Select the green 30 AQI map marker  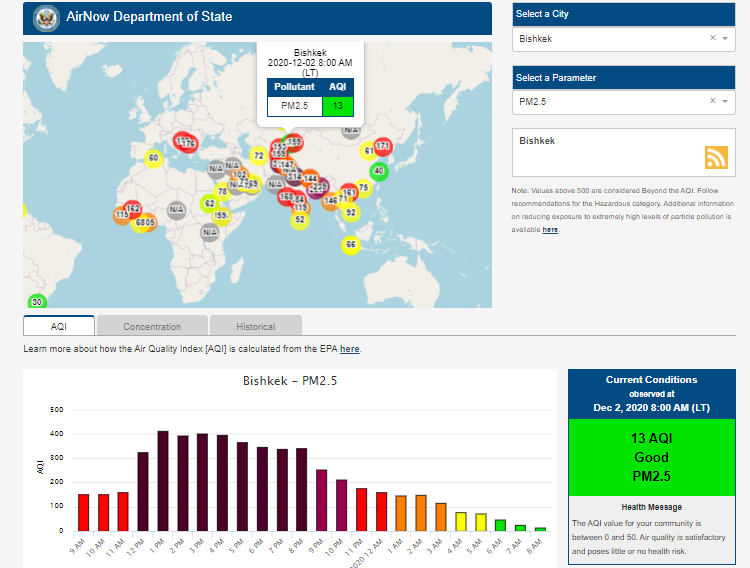pyautogui.click(x=37, y=301)
